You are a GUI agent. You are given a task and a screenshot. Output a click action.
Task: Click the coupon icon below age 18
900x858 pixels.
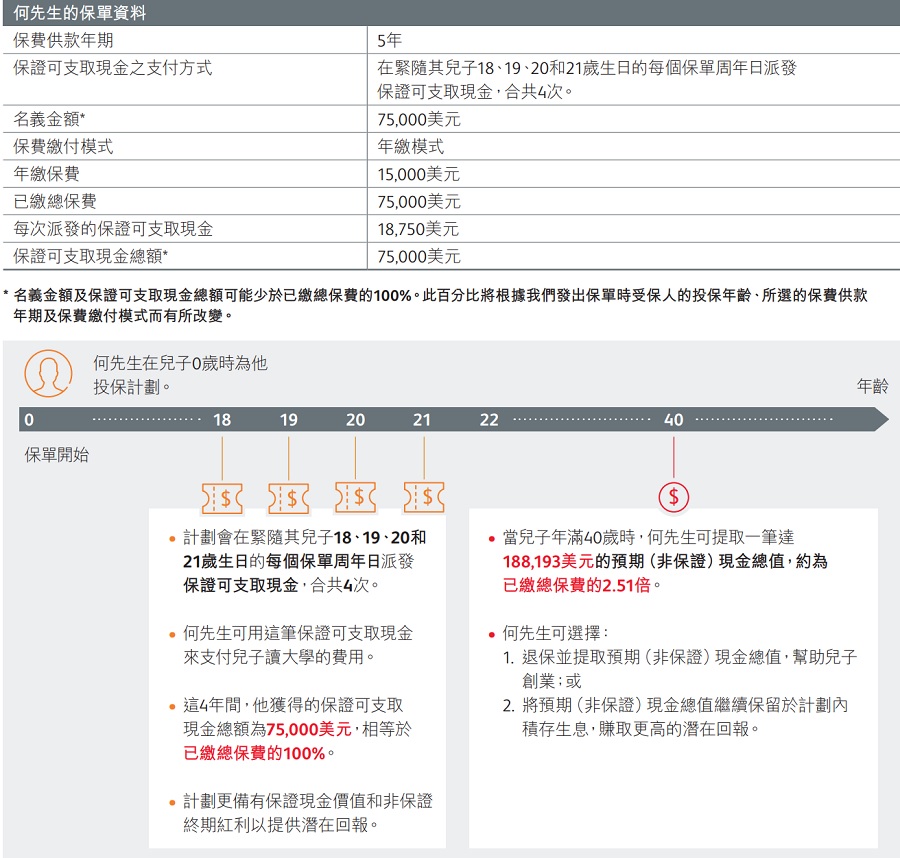(222, 496)
